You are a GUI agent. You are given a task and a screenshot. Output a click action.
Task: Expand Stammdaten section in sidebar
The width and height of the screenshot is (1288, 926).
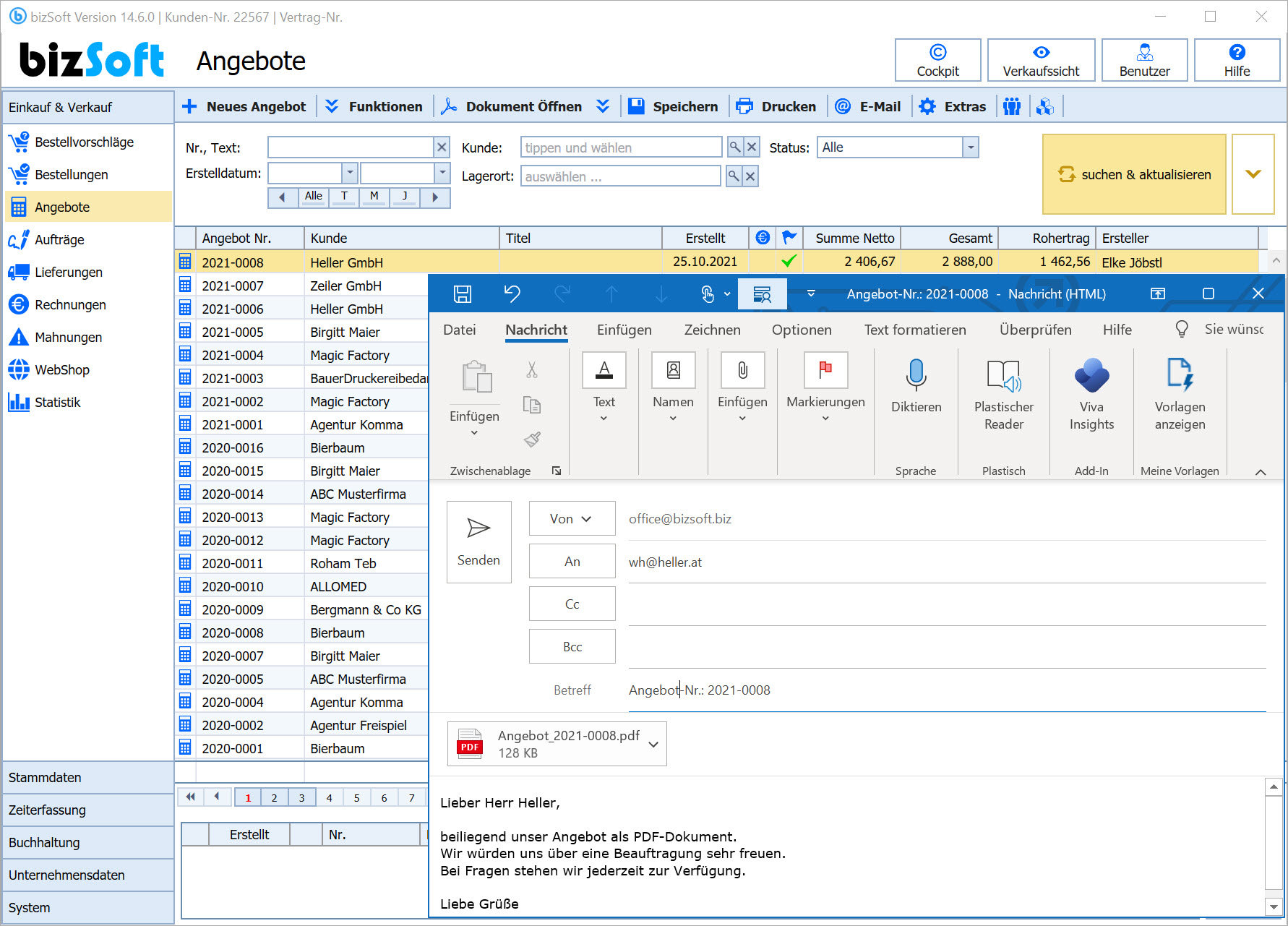(x=87, y=777)
